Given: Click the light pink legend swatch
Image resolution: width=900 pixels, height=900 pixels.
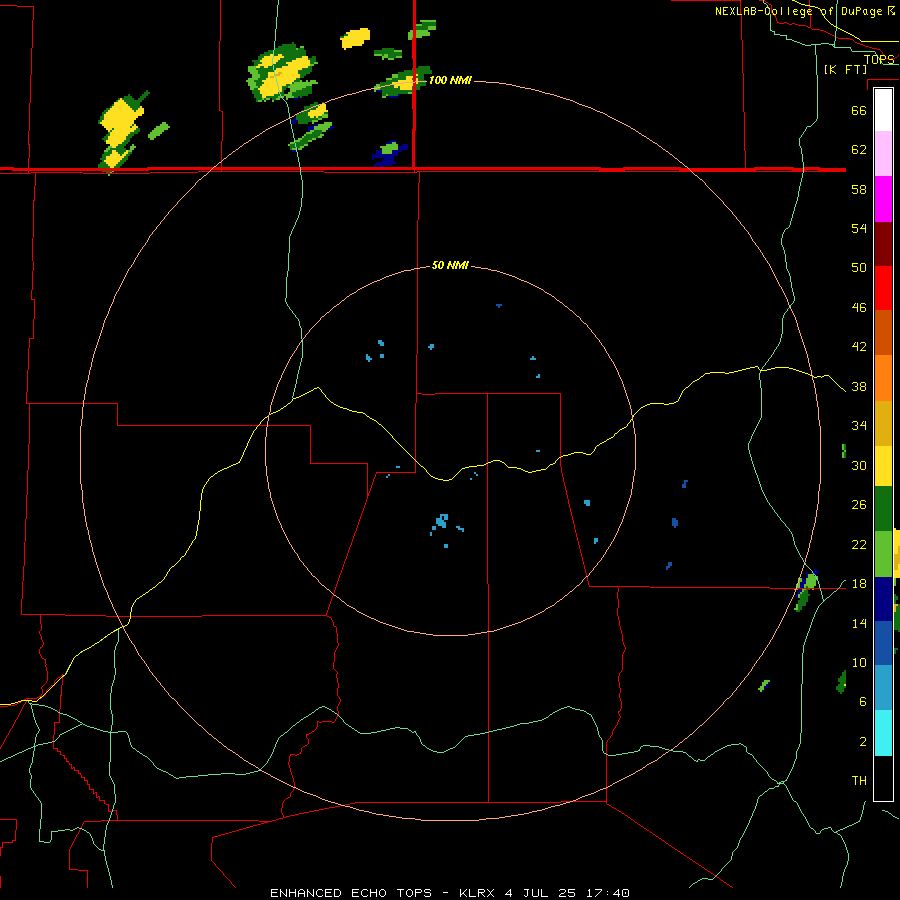Looking at the screenshot, I should [883, 154].
